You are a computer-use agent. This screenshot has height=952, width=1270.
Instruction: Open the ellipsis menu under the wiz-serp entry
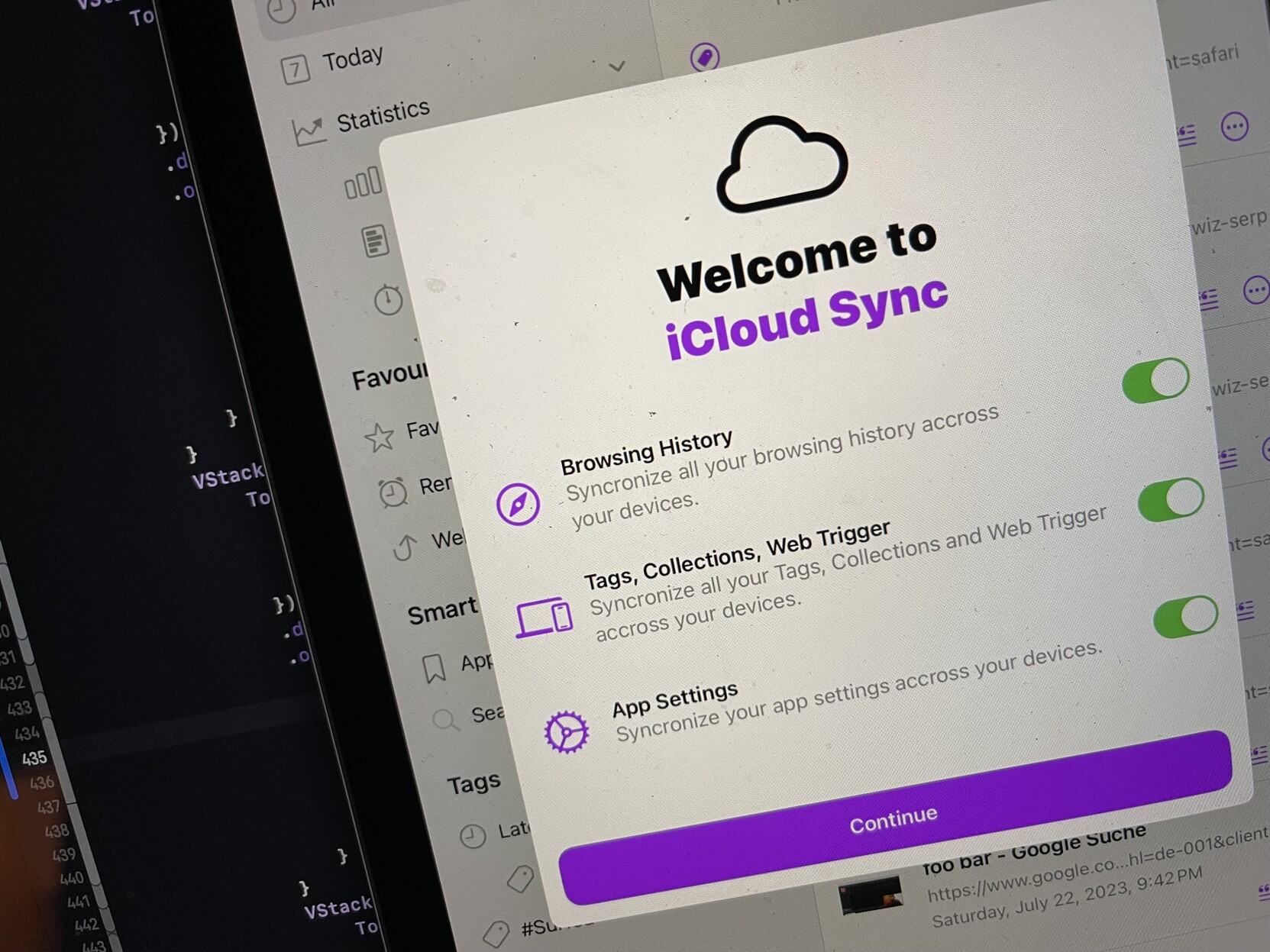tap(1257, 290)
